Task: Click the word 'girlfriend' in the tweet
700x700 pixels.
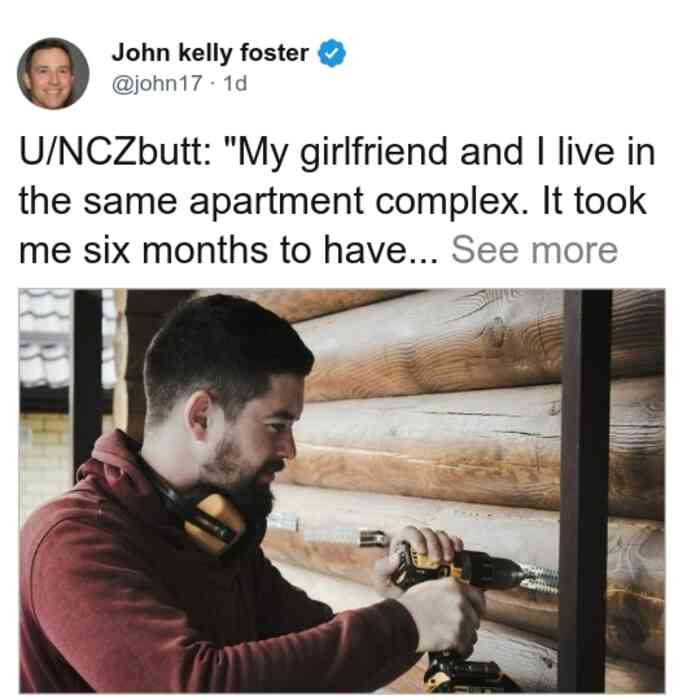Action: pos(373,153)
